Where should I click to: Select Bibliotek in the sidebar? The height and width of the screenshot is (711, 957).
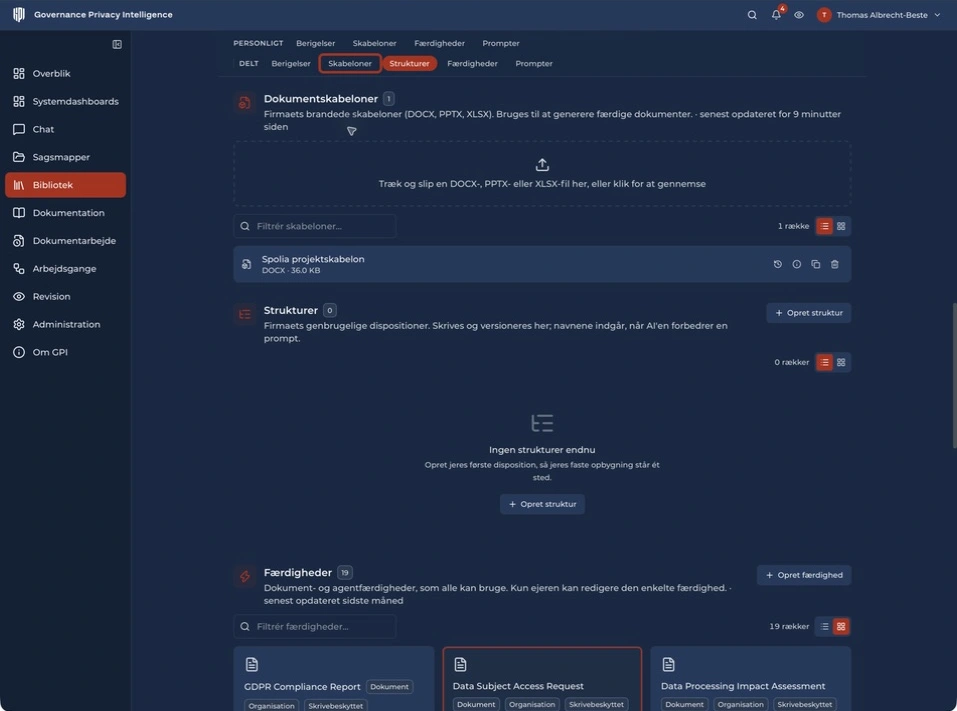point(65,185)
